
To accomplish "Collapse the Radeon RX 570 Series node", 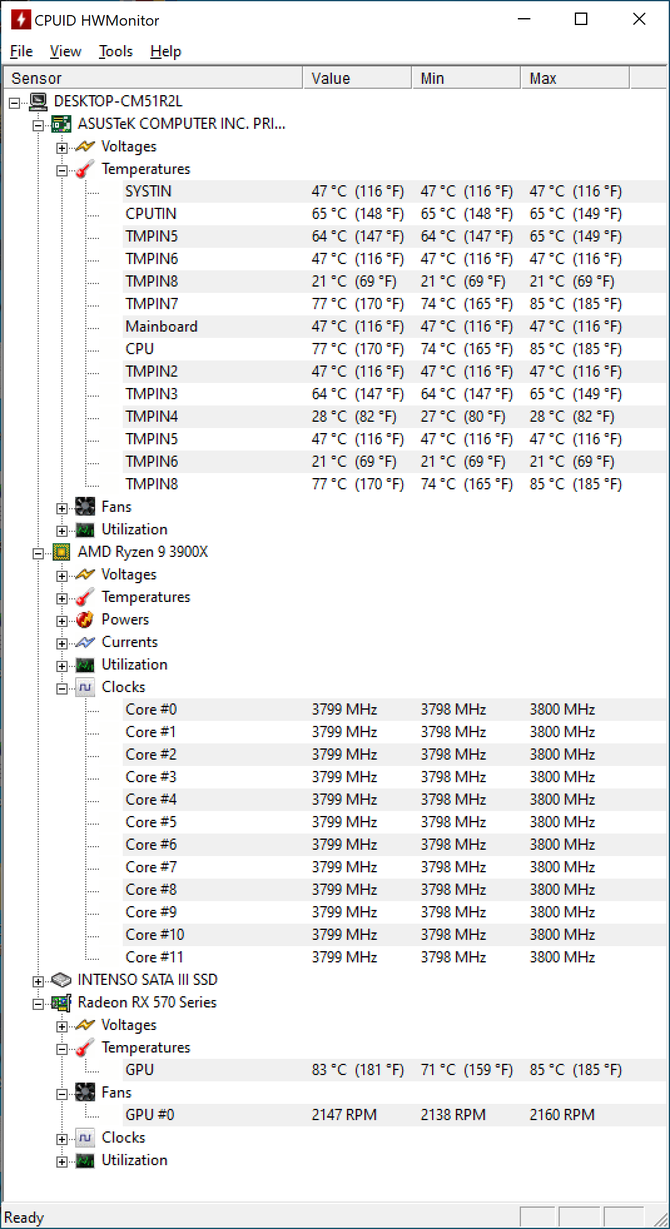I will pos(38,1003).
